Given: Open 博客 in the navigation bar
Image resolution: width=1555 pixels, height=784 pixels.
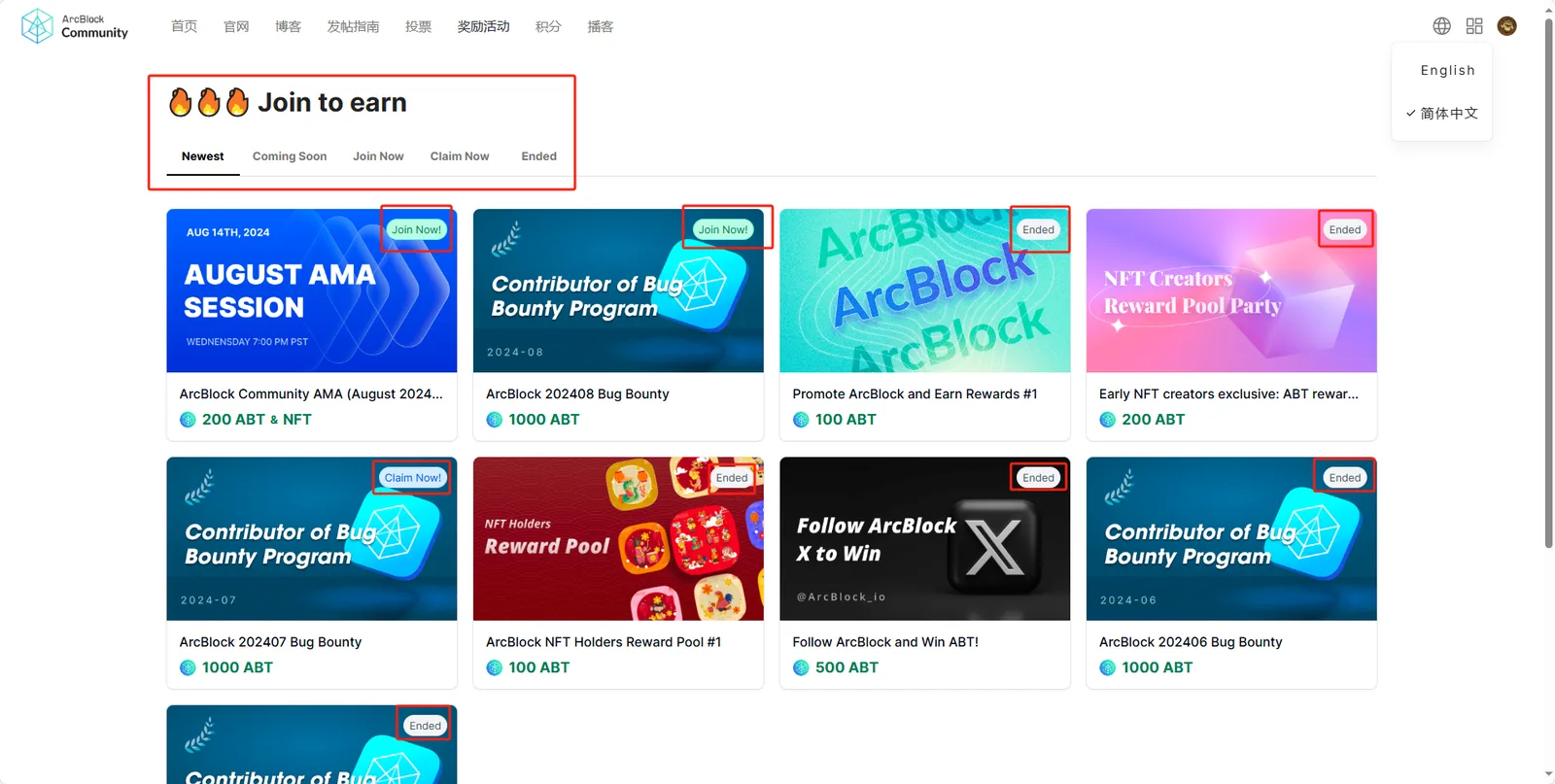Looking at the screenshot, I should pos(288,26).
